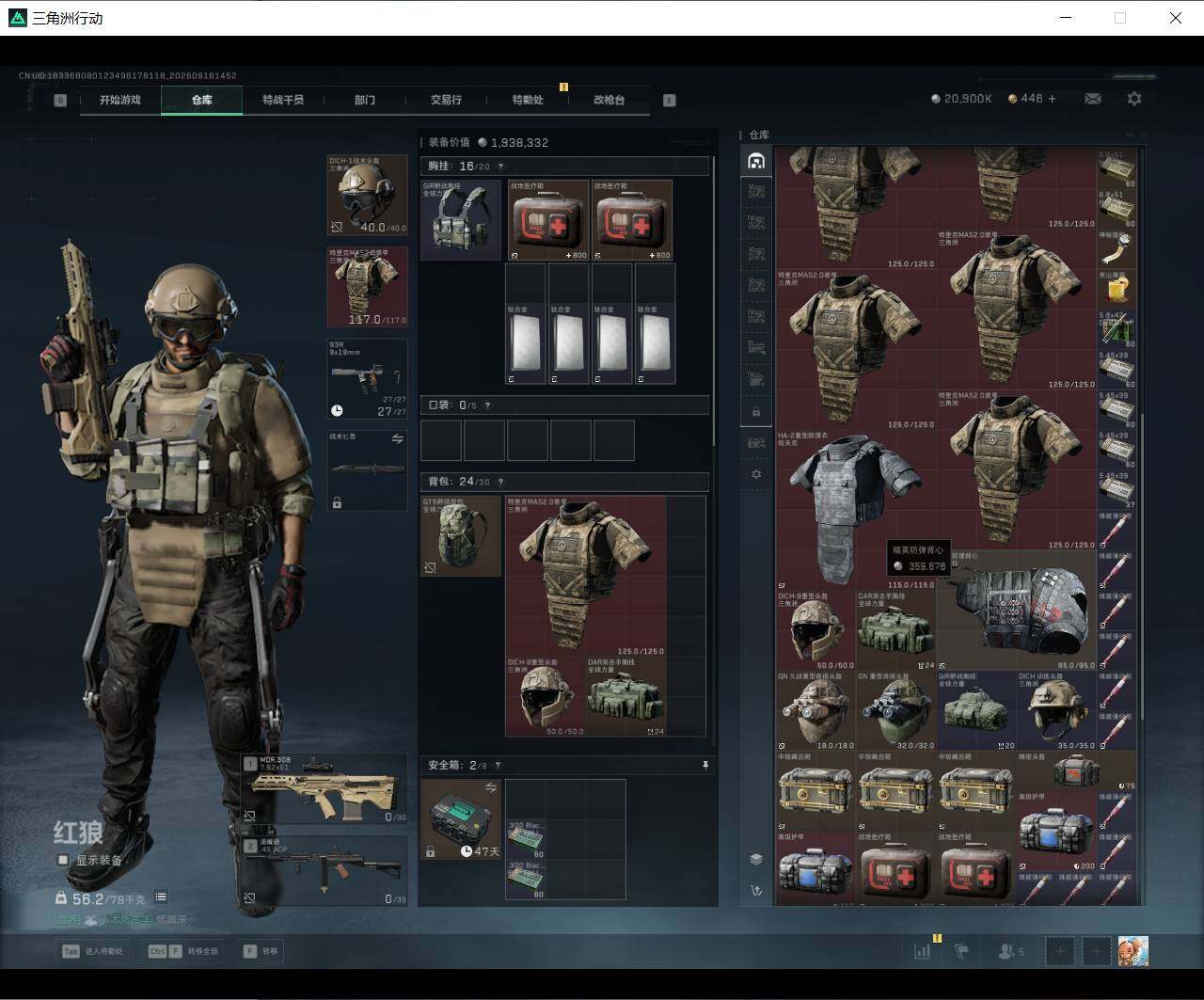Open the player avatar in the bottom bar

[1133, 951]
